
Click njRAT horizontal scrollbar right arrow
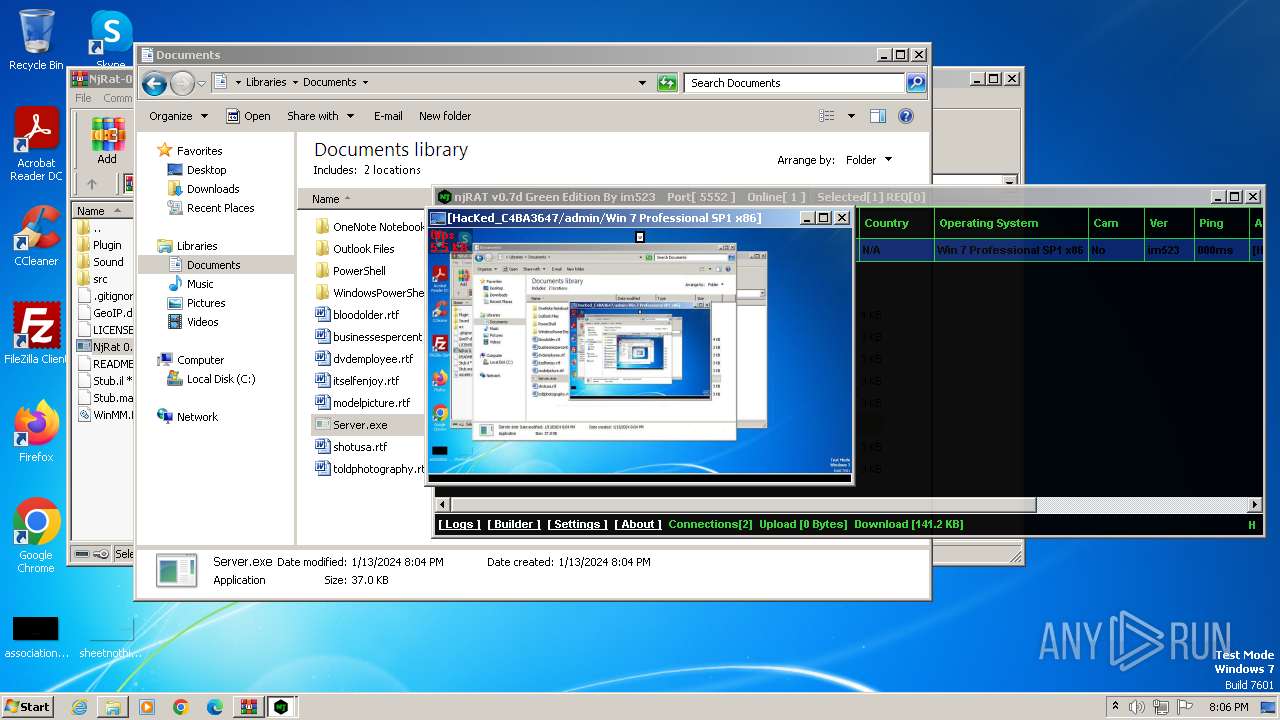pos(1256,505)
